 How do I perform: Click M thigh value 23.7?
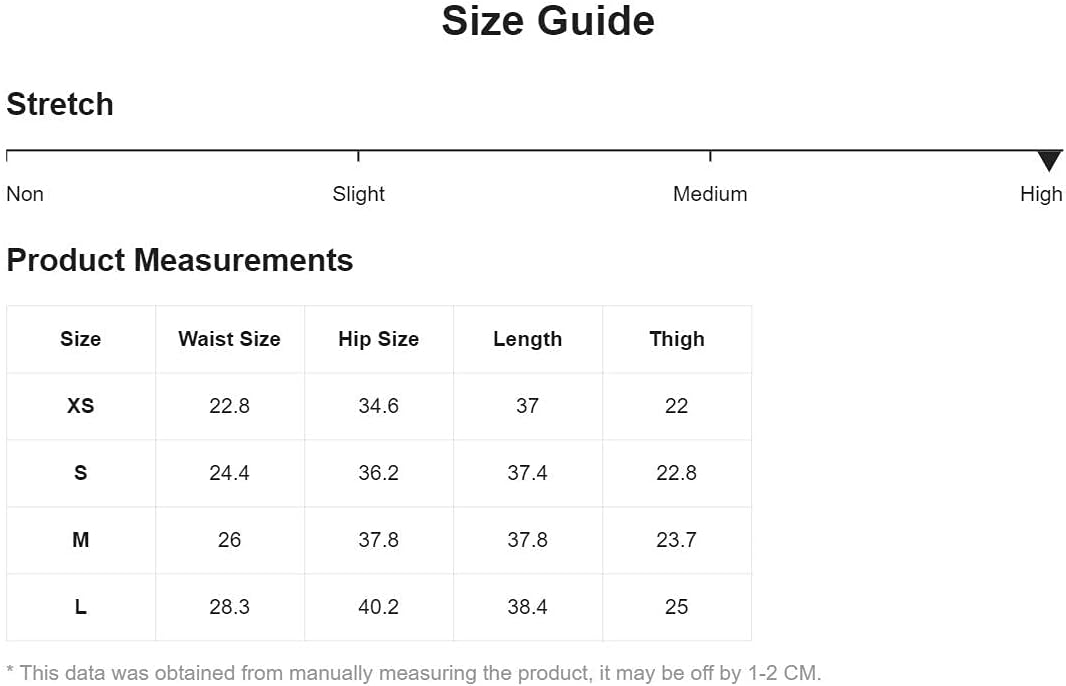pos(676,540)
